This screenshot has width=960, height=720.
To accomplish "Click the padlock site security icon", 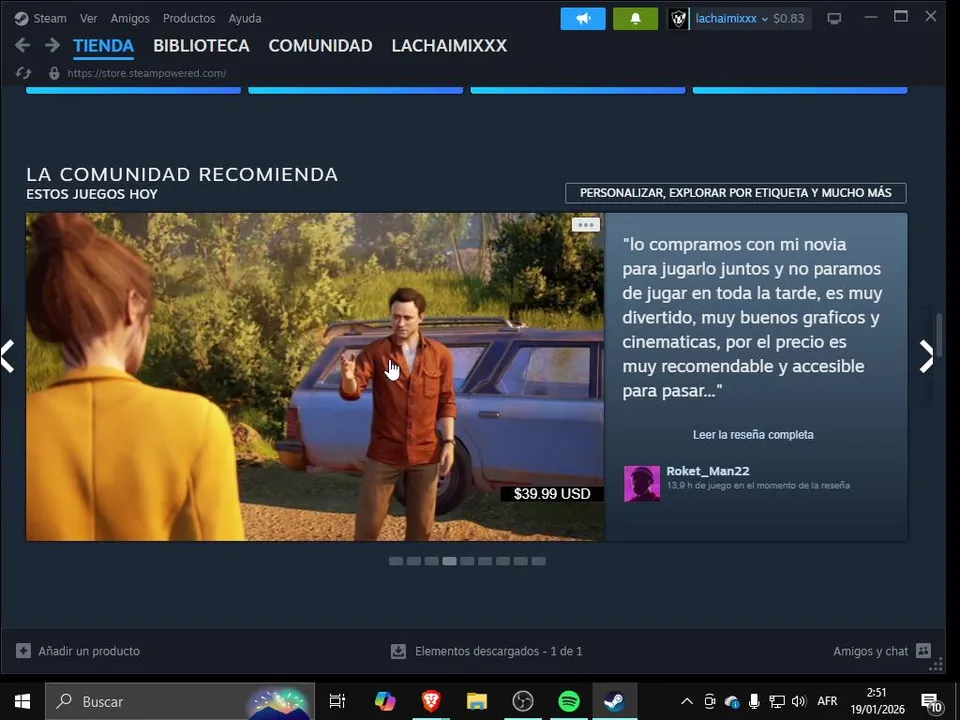I will click(54, 73).
